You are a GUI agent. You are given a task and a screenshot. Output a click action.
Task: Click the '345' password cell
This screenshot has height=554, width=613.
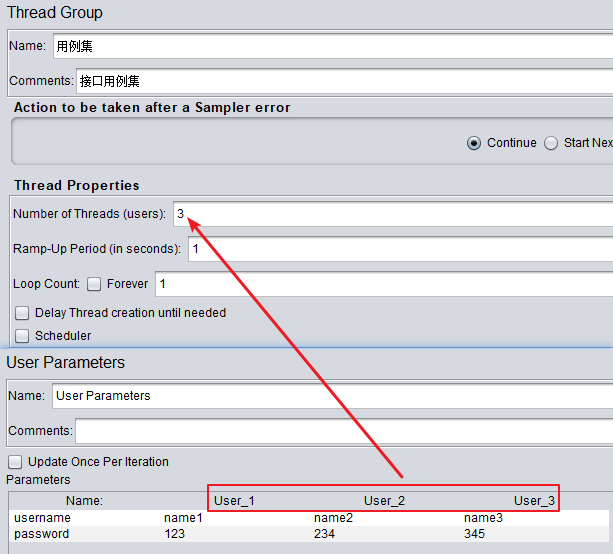pyautogui.click(x=534, y=534)
